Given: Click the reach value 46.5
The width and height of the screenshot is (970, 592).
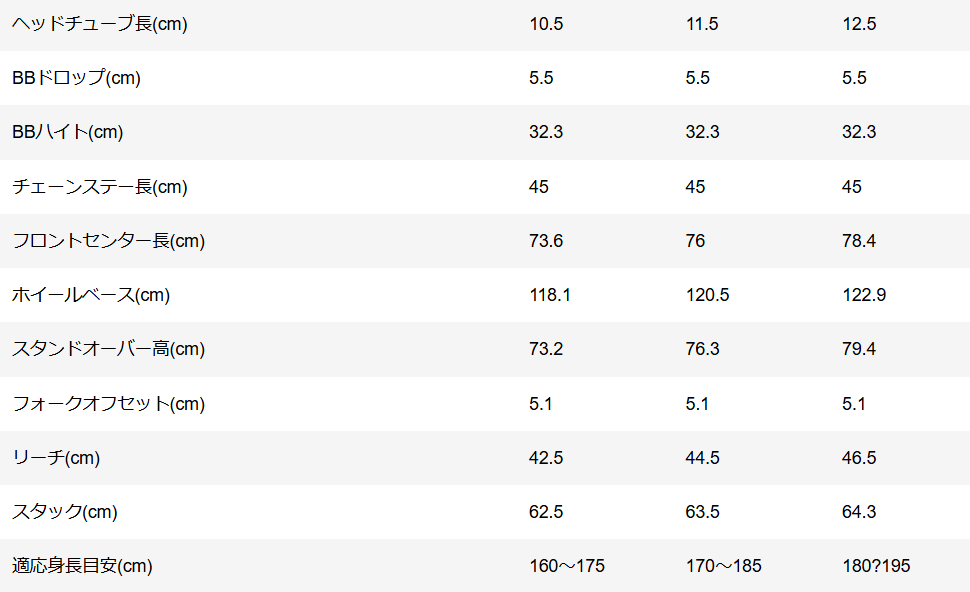Looking at the screenshot, I should 859,458.
